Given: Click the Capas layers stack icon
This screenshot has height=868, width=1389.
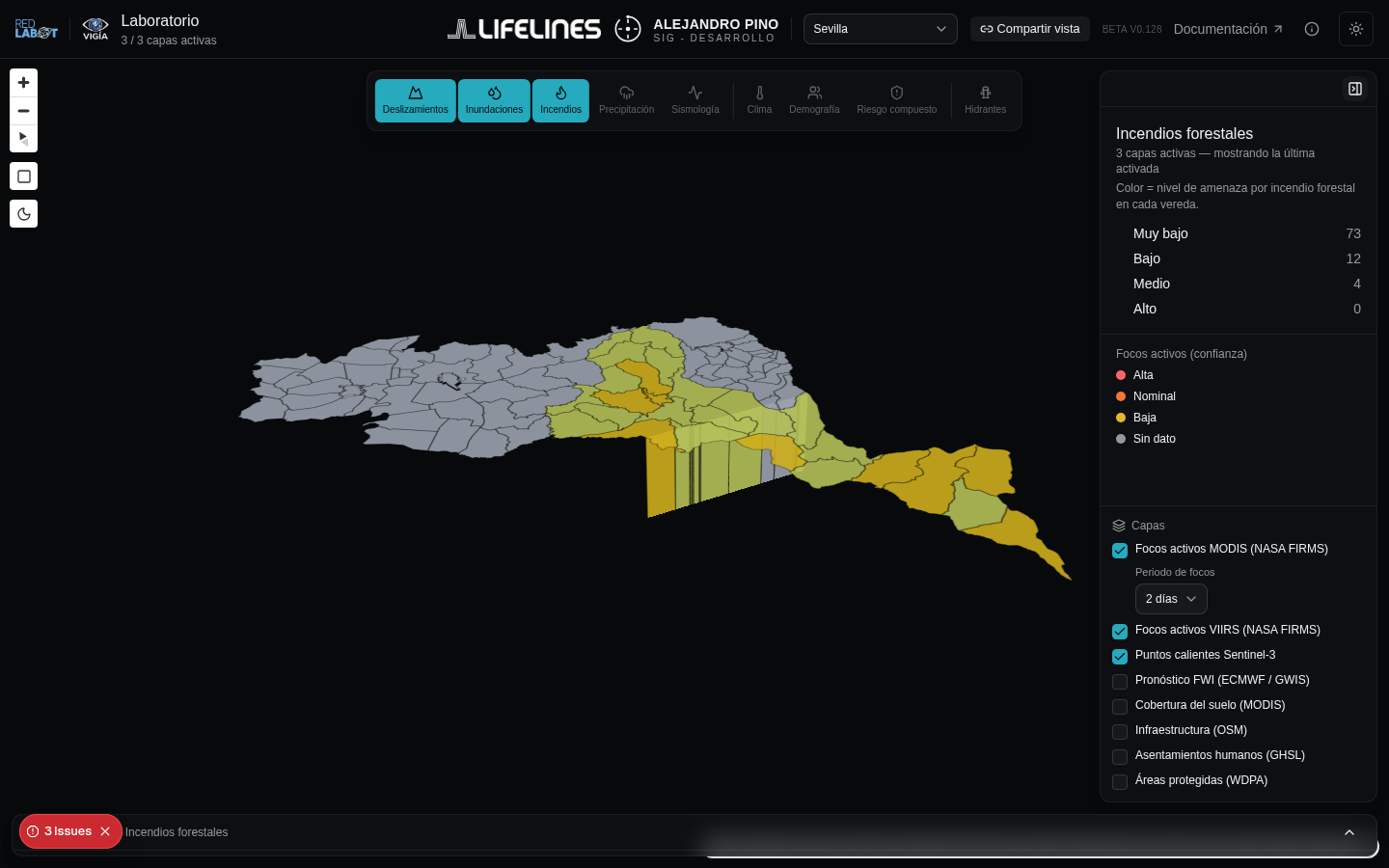Looking at the screenshot, I should pyautogui.click(x=1119, y=526).
